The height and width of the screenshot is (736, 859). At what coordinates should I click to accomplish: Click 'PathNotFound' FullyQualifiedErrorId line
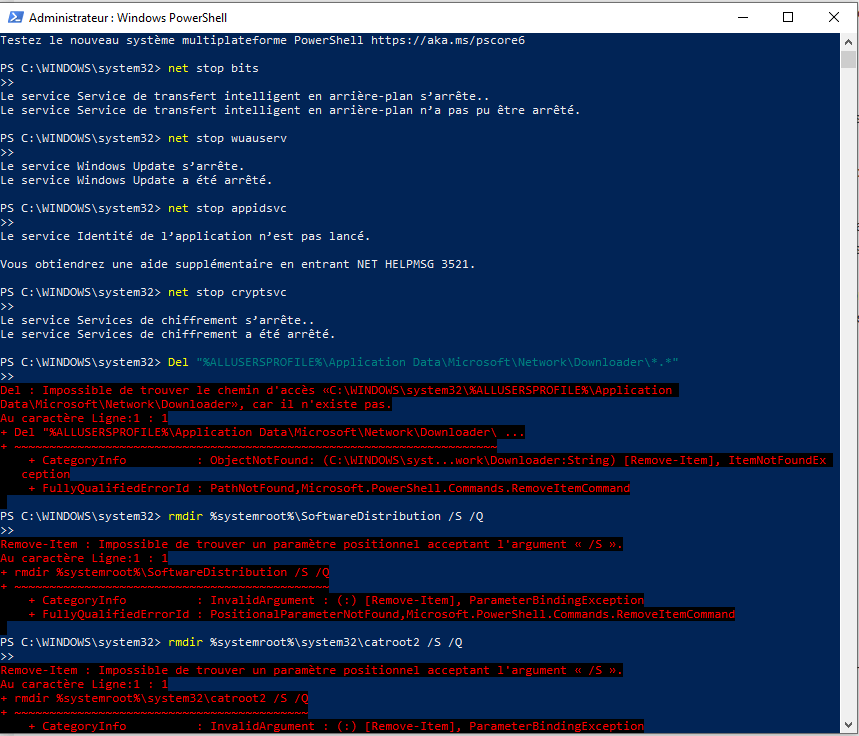329,488
